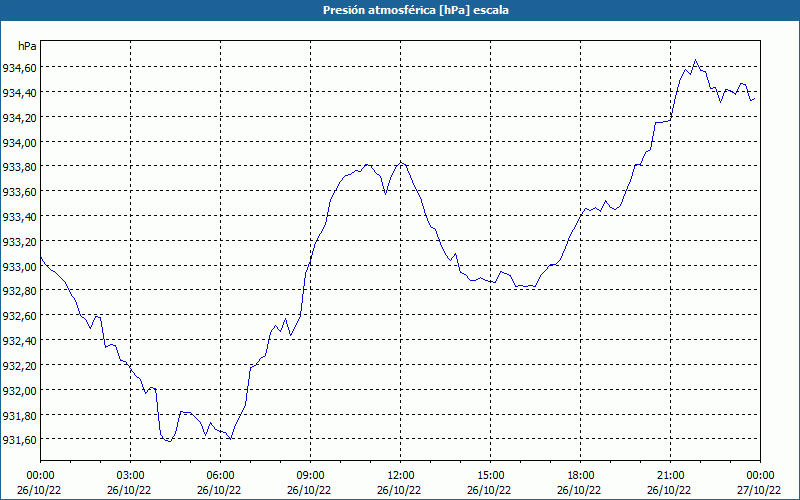
Task: Click the chart title 'Presión atmosférica [hPa] escala'
Action: (x=416, y=10)
